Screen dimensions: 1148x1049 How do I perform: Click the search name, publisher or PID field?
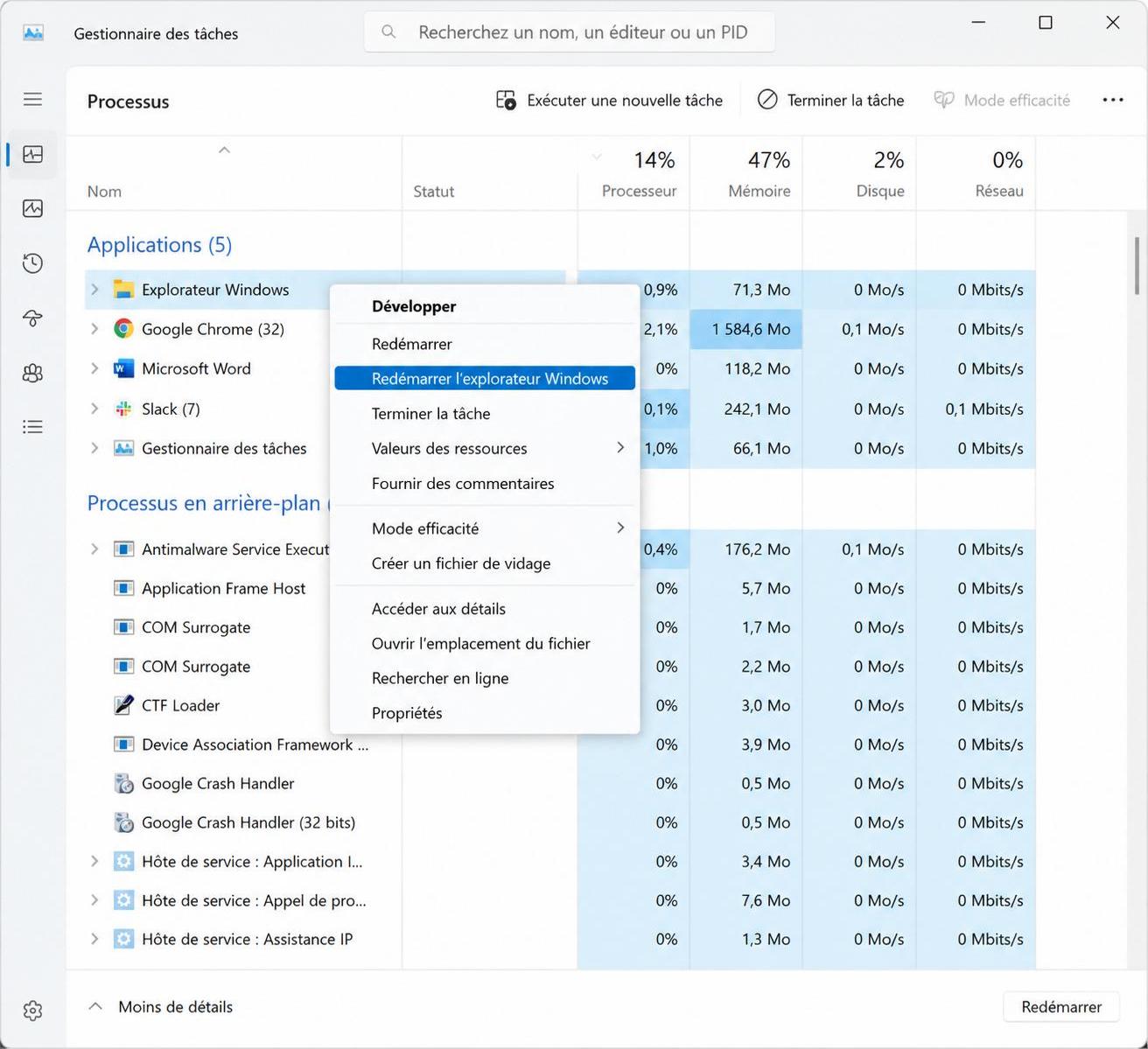point(570,32)
